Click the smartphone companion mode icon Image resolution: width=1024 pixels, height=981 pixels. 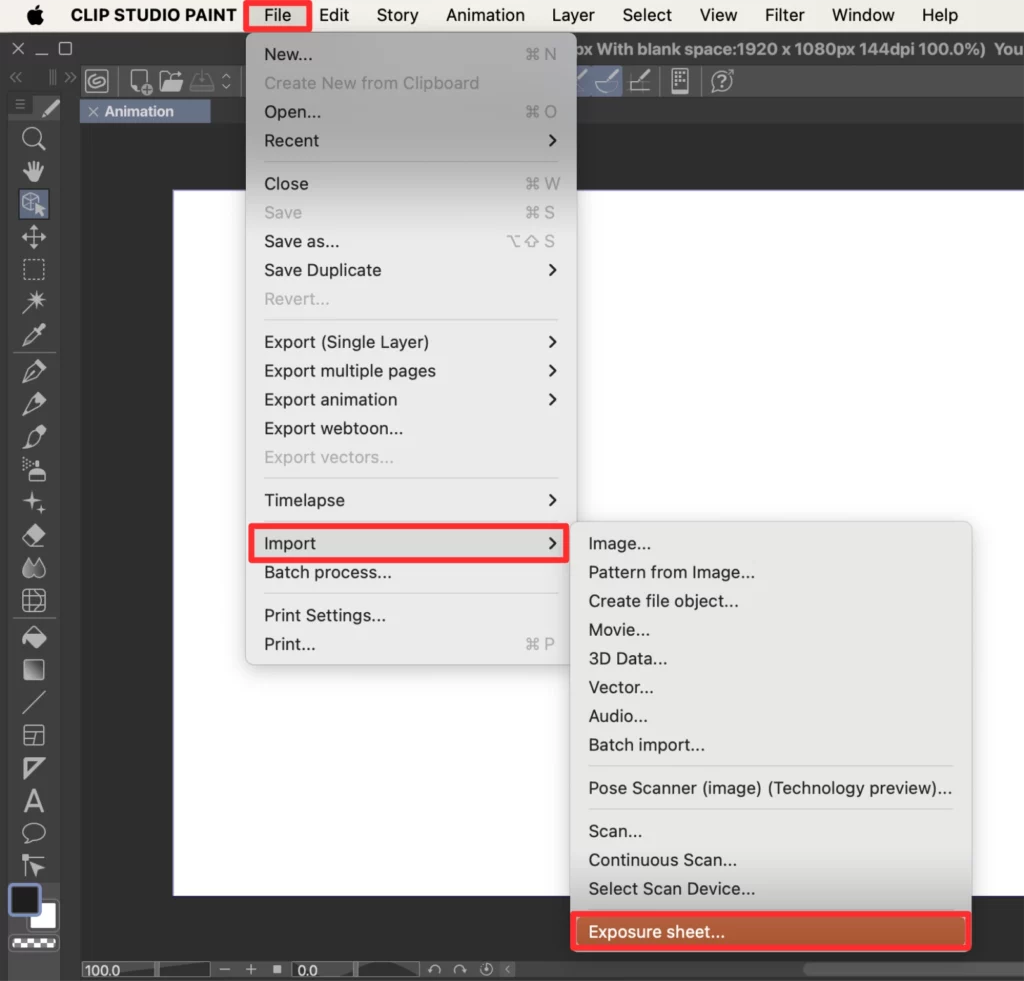coord(680,81)
